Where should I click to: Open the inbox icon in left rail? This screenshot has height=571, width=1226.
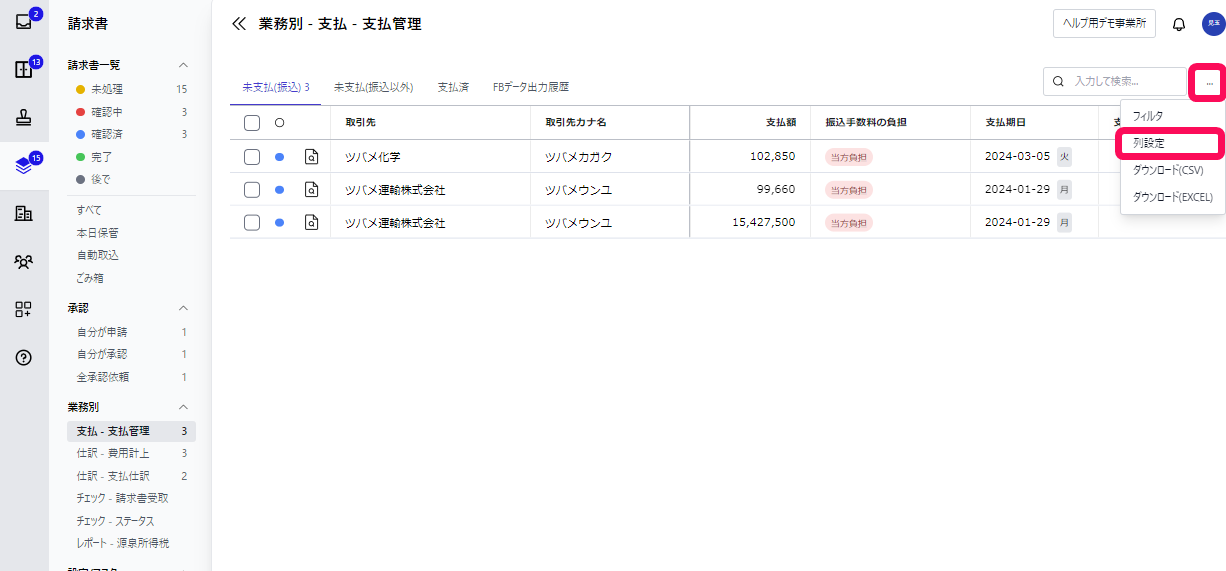24,22
